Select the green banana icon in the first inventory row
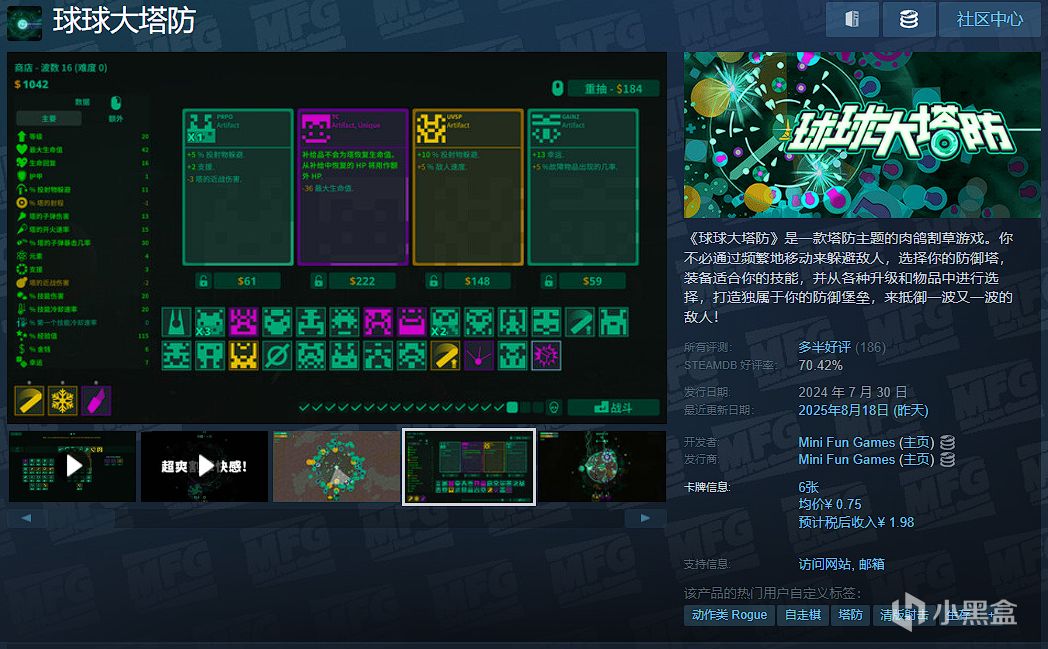The image size is (1048, 649). (x=579, y=322)
